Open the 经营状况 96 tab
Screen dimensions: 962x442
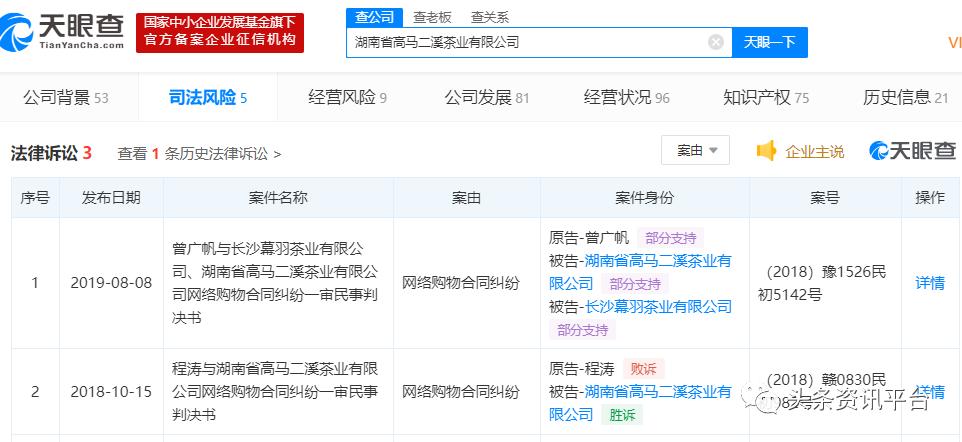(x=626, y=98)
